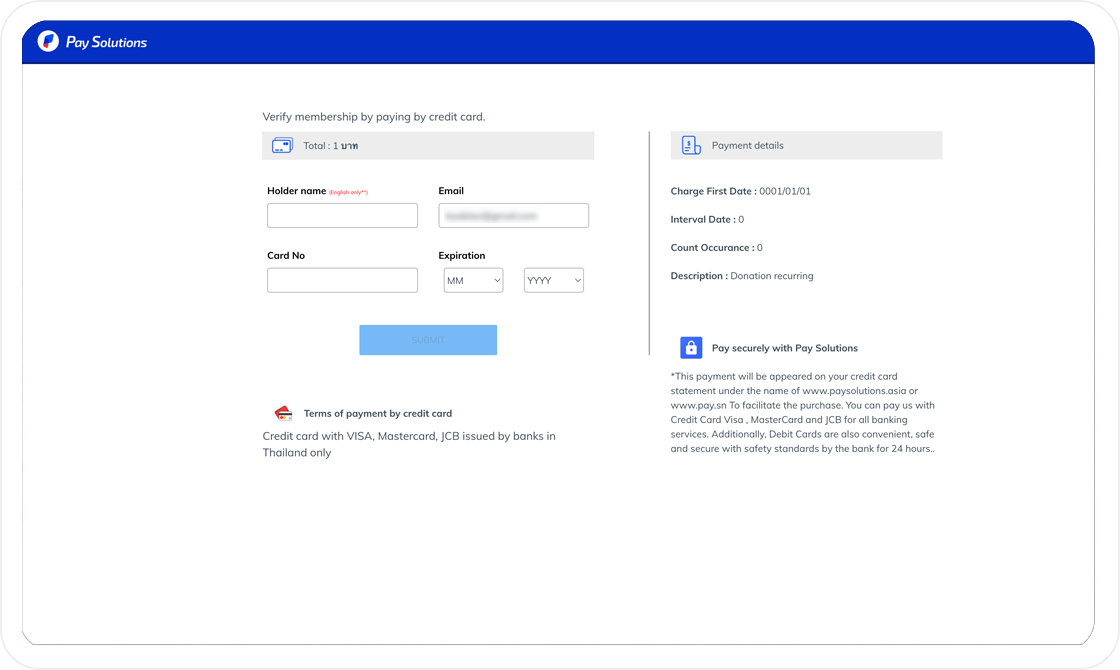This screenshot has width=1120, height=670.
Task: Click the blue padlock security icon
Action: [x=691, y=348]
